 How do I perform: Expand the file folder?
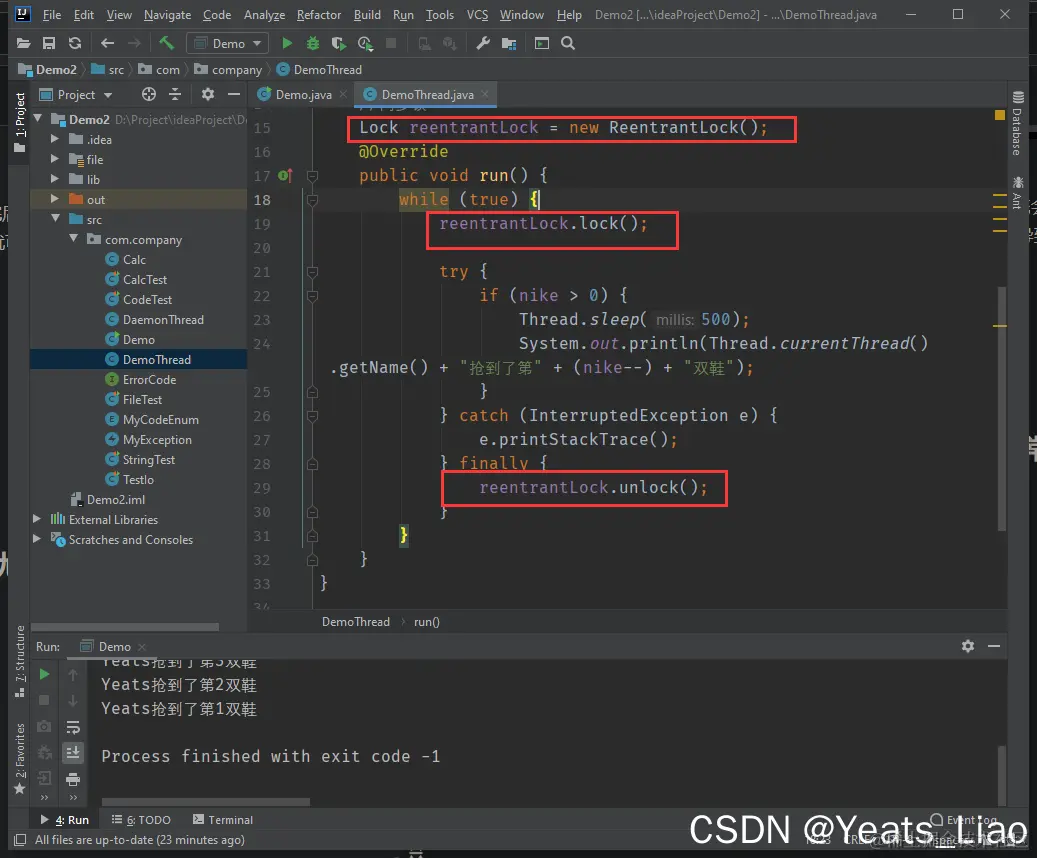pos(55,159)
